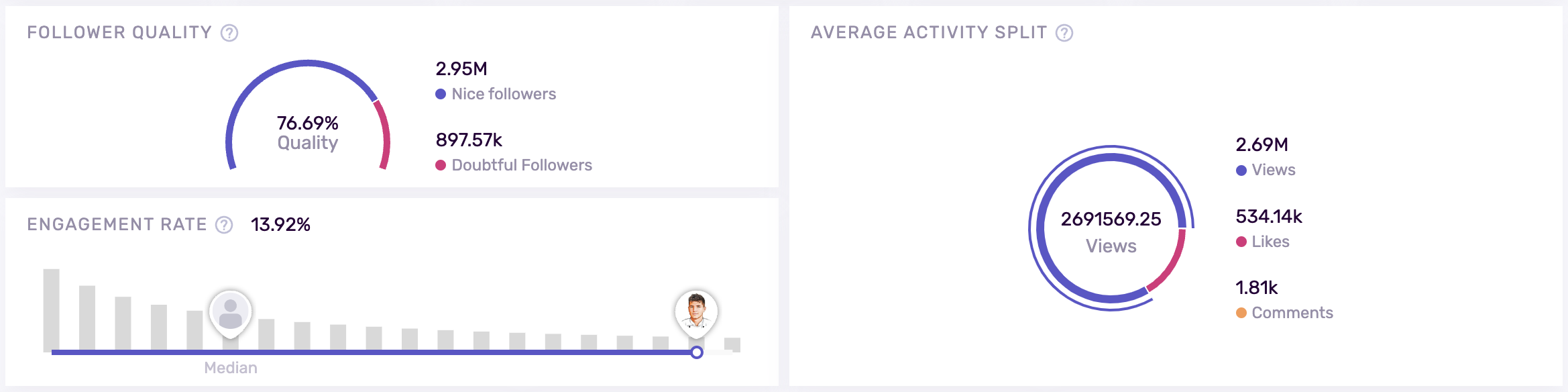The image size is (1568, 392).
Task: Expand details on the 76.69% Quality gauge
Action: point(307,132)
